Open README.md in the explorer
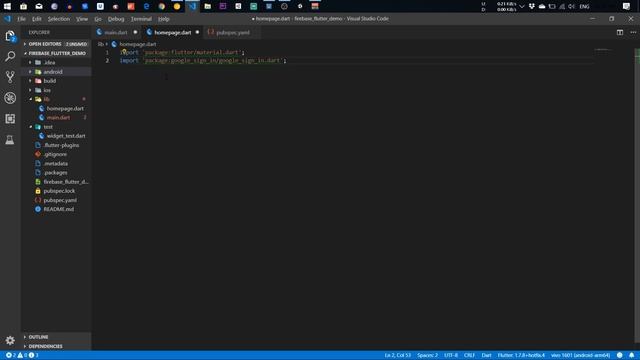The image size is (640, 360). 58,209
